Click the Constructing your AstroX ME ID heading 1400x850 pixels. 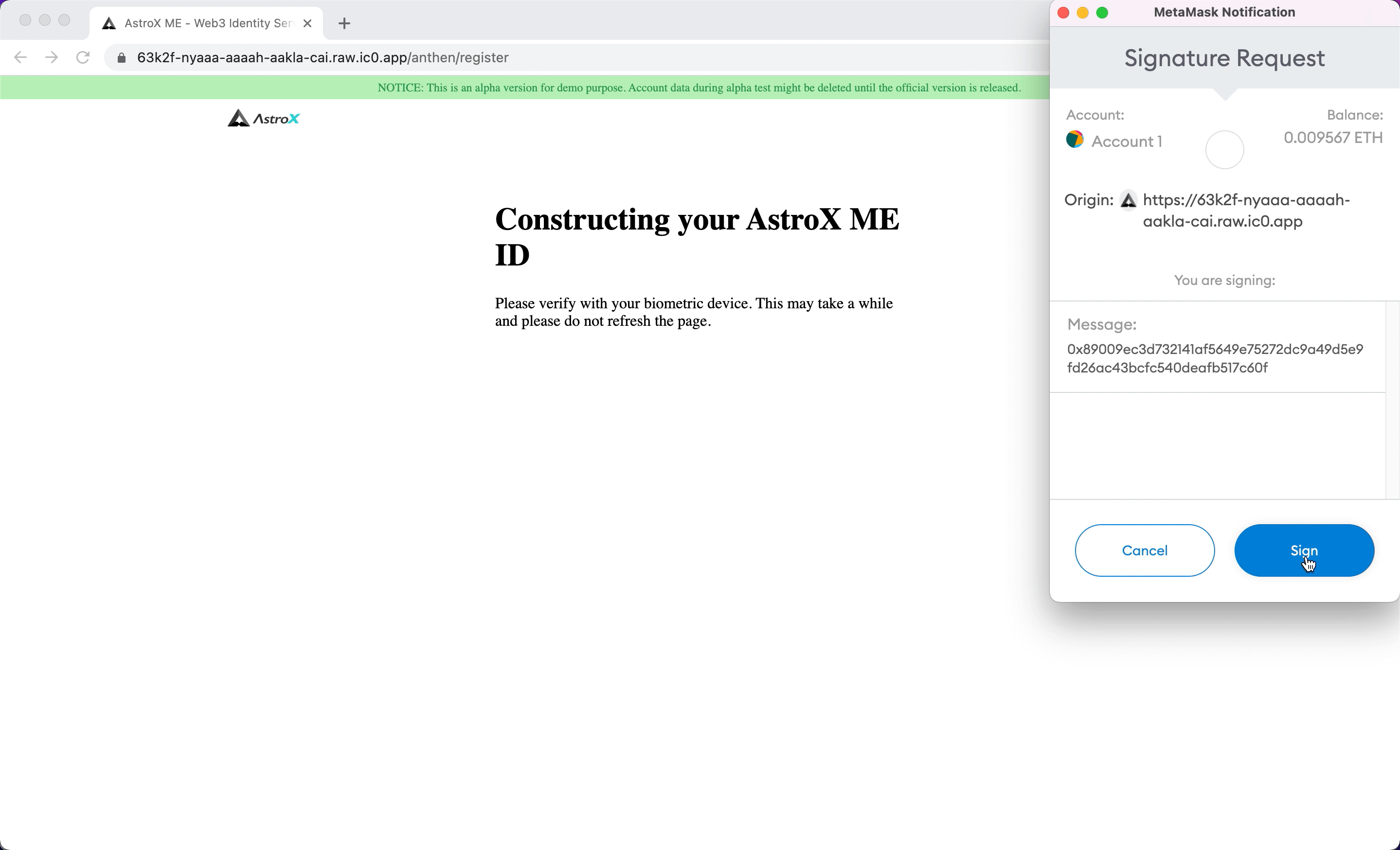tap(697, 237)
